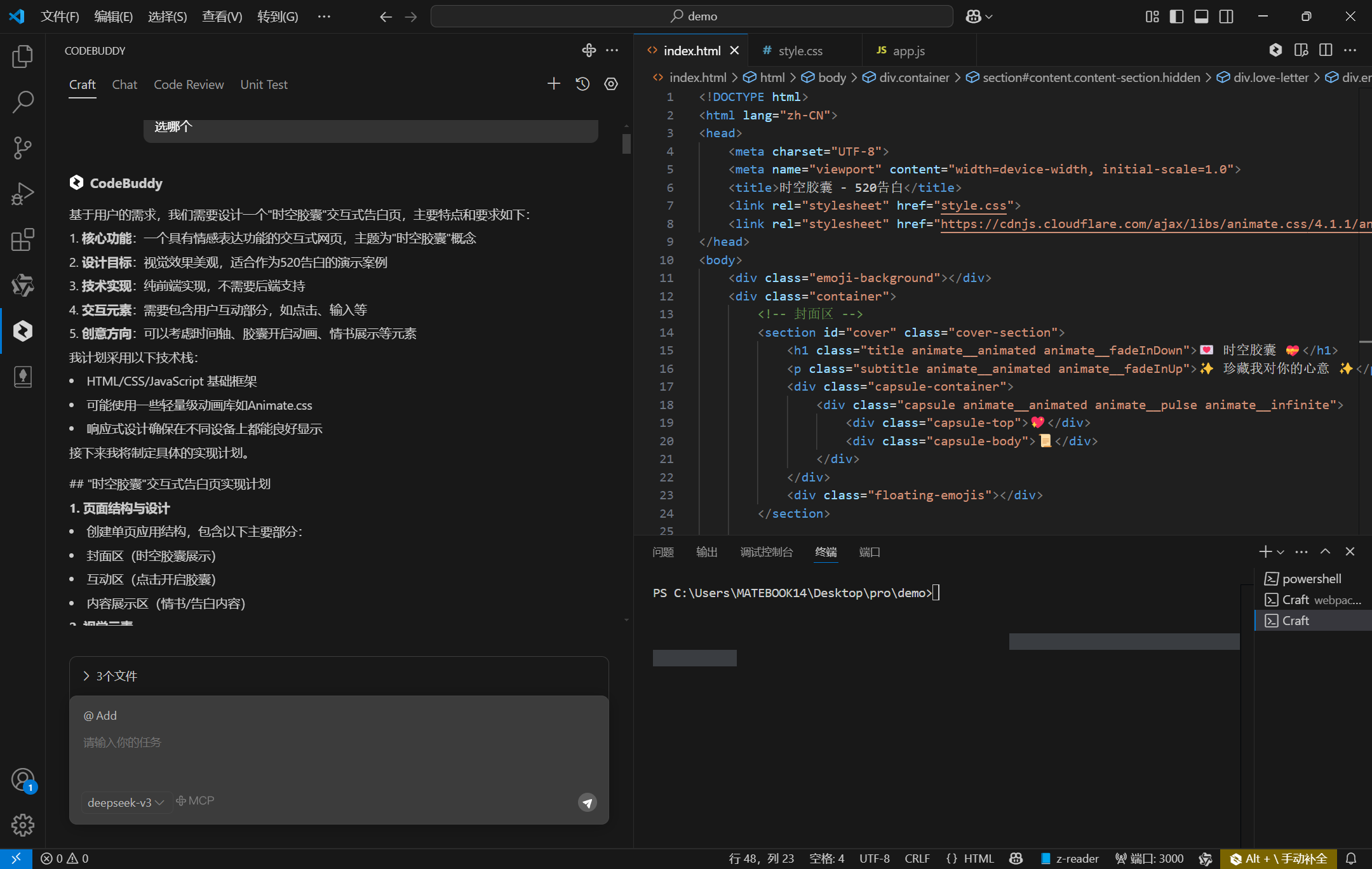This screenshot has height=869, width=1372.
Task: Toggle the Primary Side Bar visibility
Action: tap(1176, 16)
